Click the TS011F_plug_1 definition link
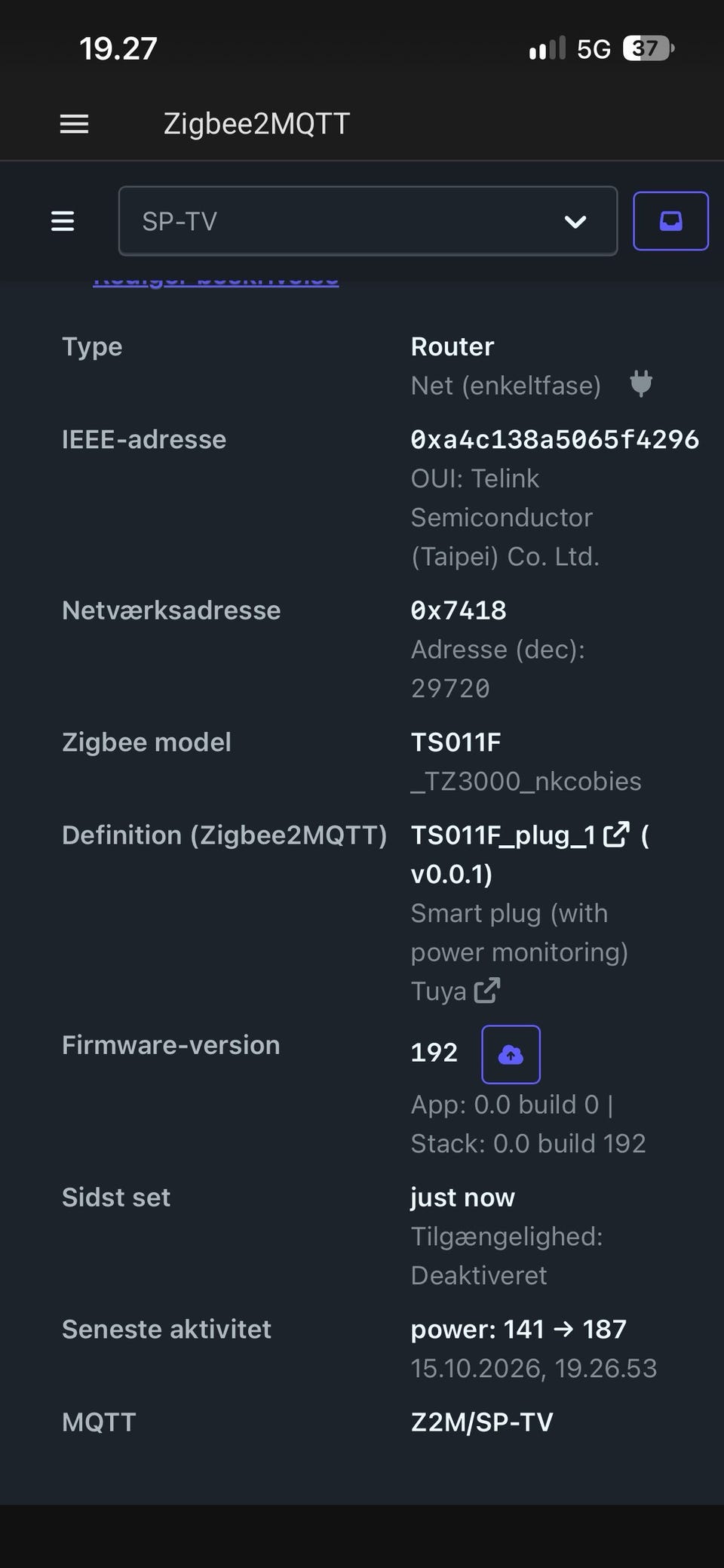 coord(503,835)
